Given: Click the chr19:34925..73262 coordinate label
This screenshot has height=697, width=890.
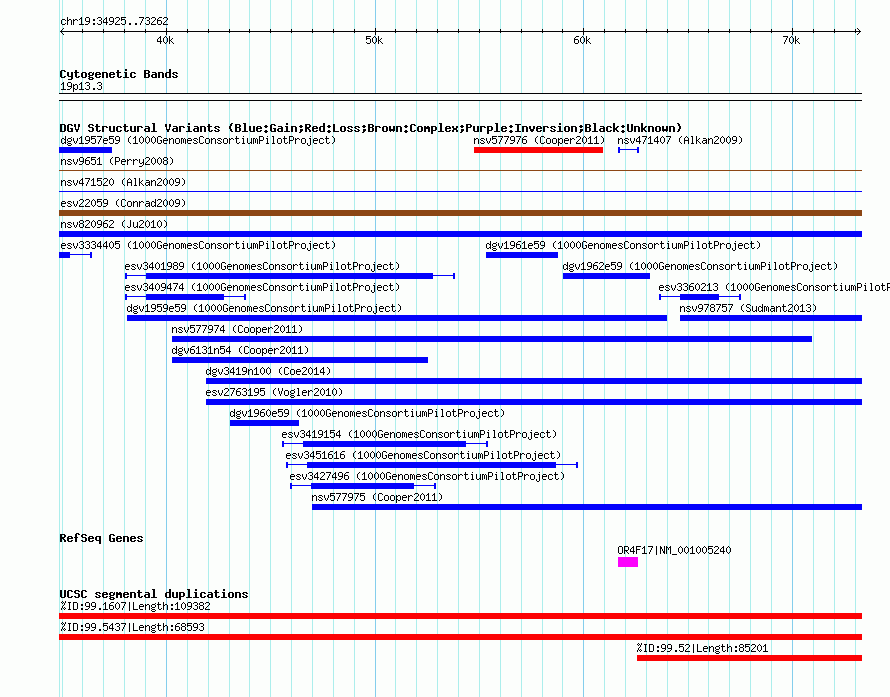Looking at the screenshot, I should (x=114, y=22).
